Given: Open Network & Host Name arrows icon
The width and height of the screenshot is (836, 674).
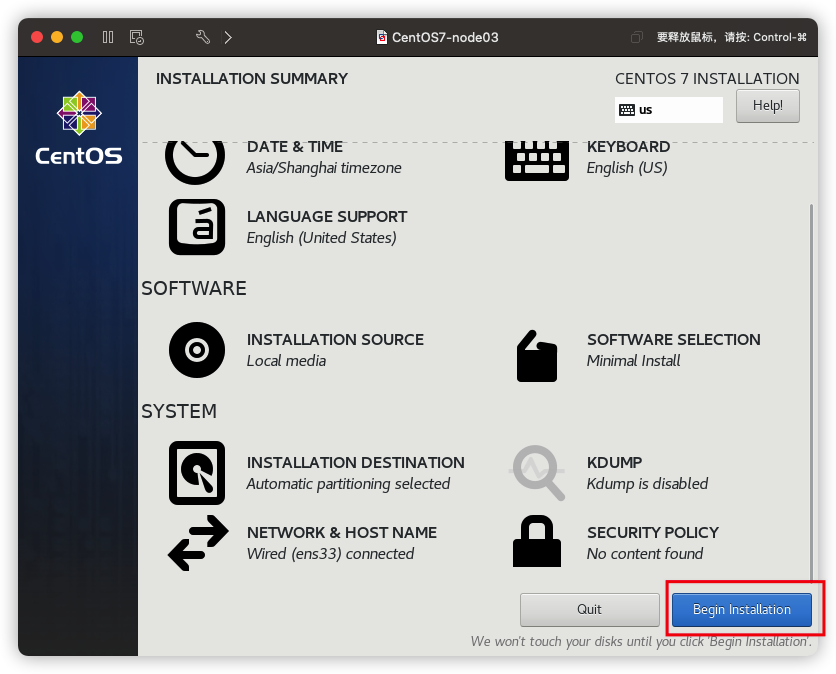Looking at the screenshot, I should tap(198, 543).
